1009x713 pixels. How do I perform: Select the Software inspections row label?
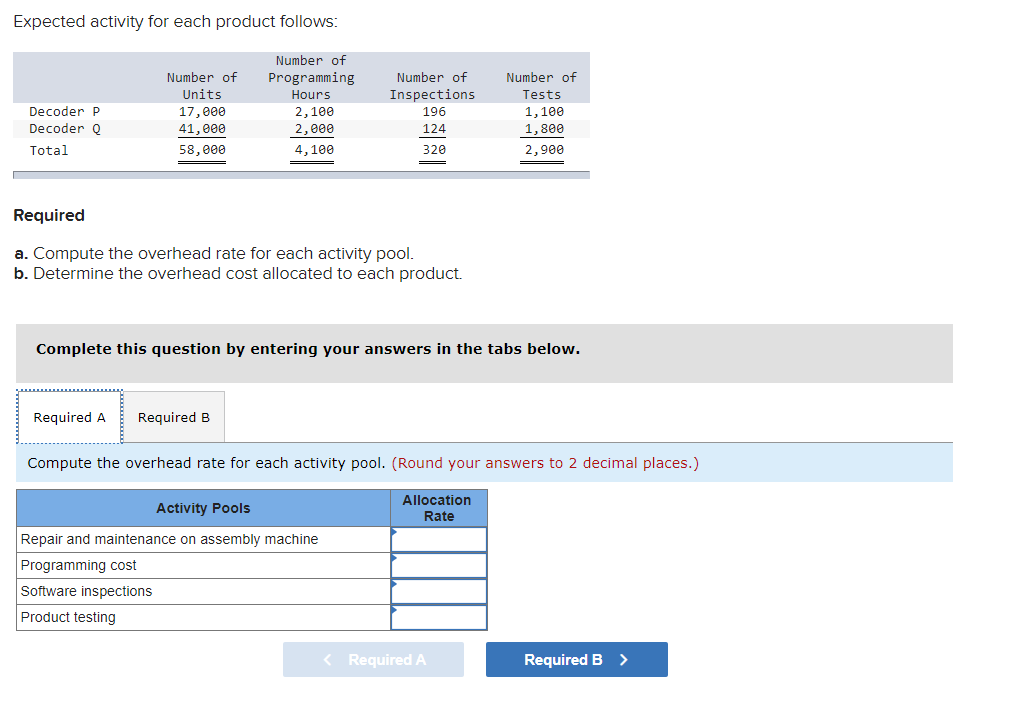pyautogui.click(x=88, y=591)
